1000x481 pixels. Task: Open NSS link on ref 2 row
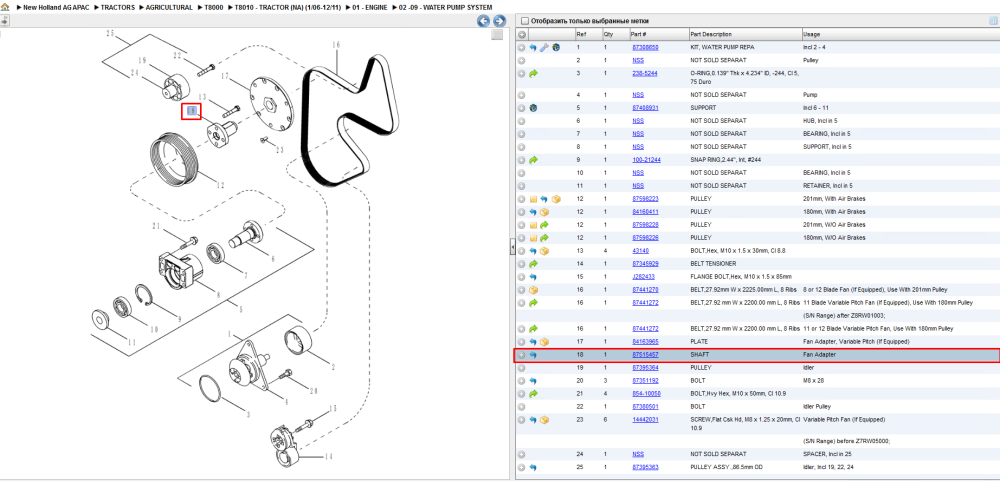638,60
